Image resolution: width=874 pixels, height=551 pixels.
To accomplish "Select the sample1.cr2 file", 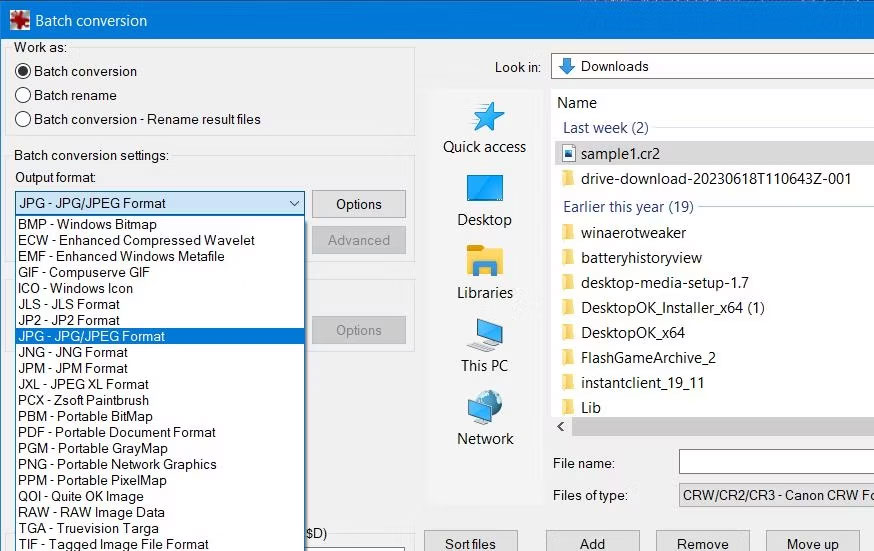I will (x=620, y=154).
